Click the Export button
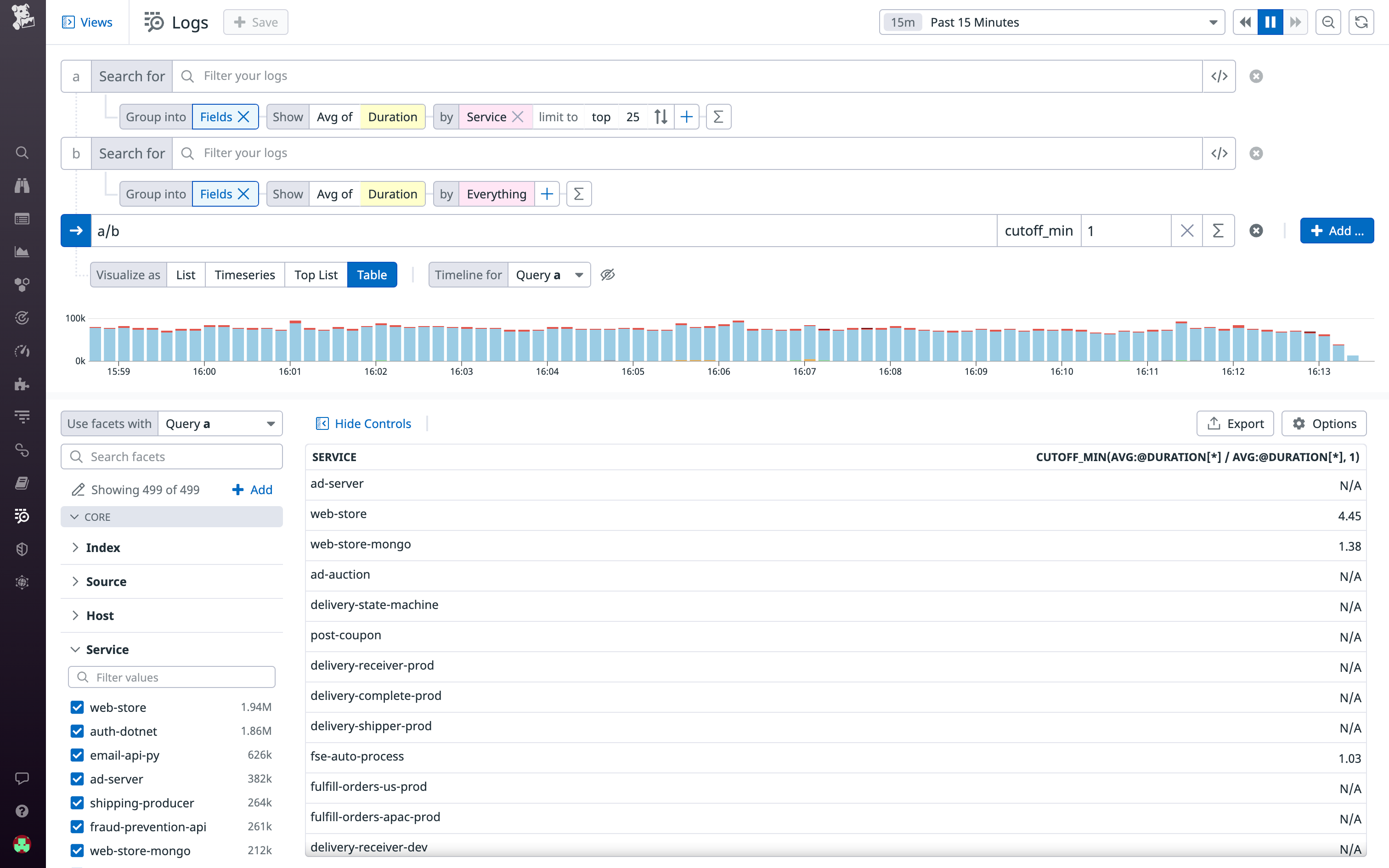 [x=1235, y=423]
